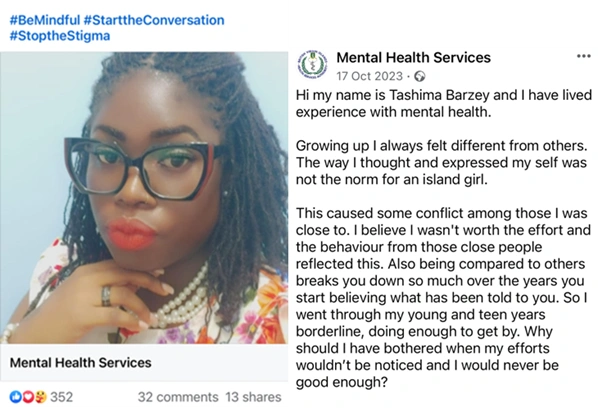Click the Mental Health Services photo caption
The image size is (598, 408).
80,363
